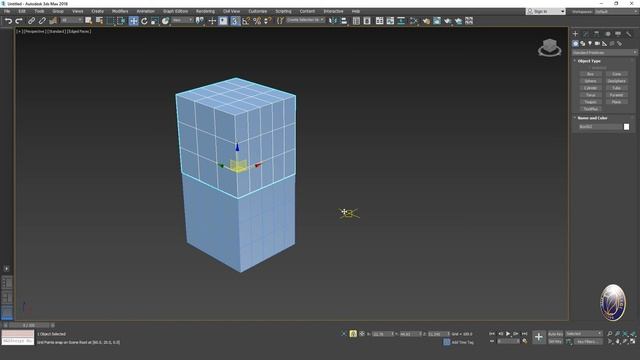Click the Sphere object type button
This screenshot has width=640, height=360.
(x=590, y=81)
